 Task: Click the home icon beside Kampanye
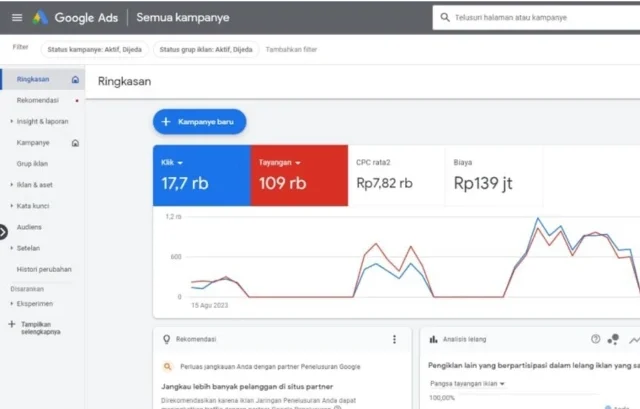pyautogui.click(x=76, y=143)
